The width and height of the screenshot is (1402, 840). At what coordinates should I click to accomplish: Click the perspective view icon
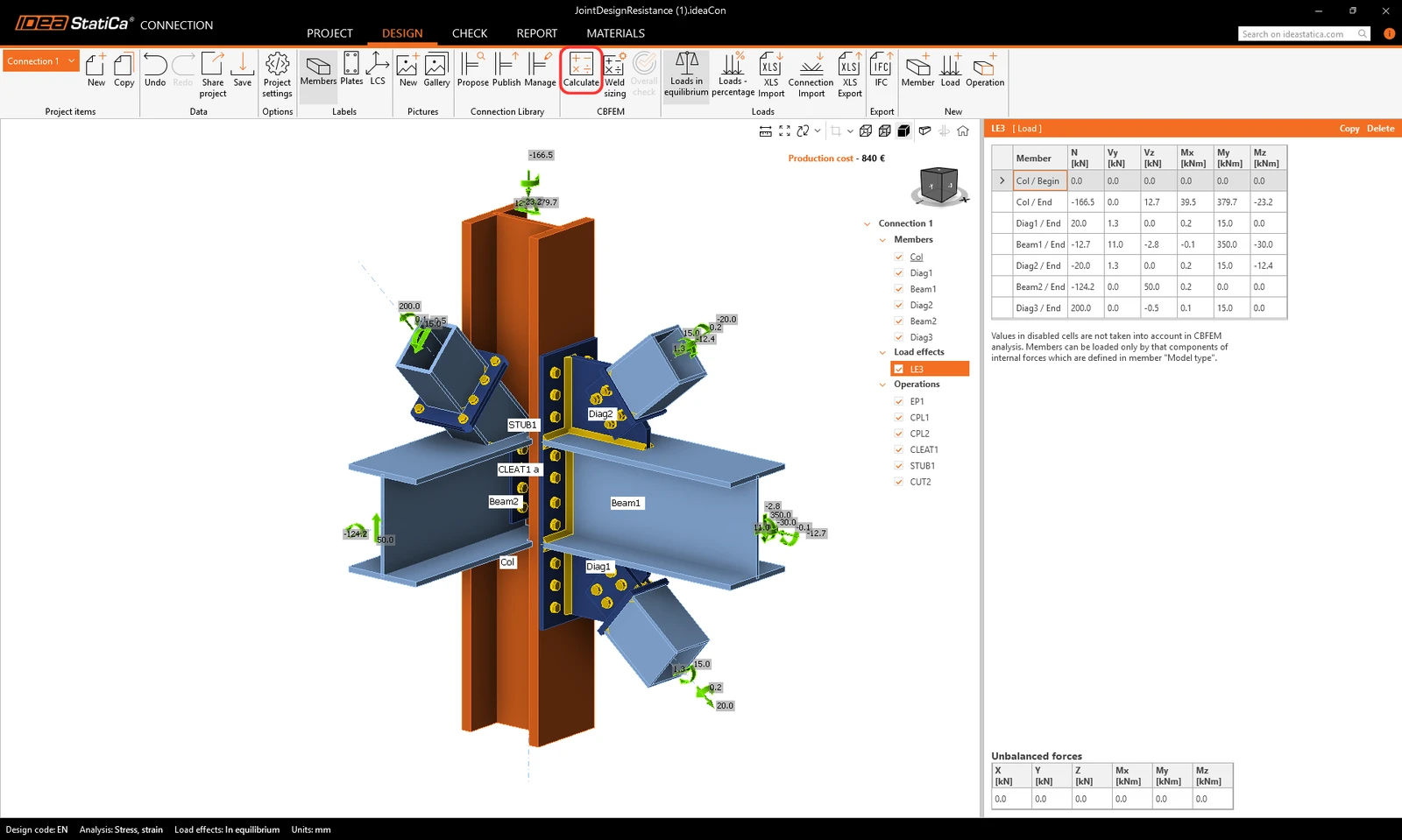coord(924,131)
